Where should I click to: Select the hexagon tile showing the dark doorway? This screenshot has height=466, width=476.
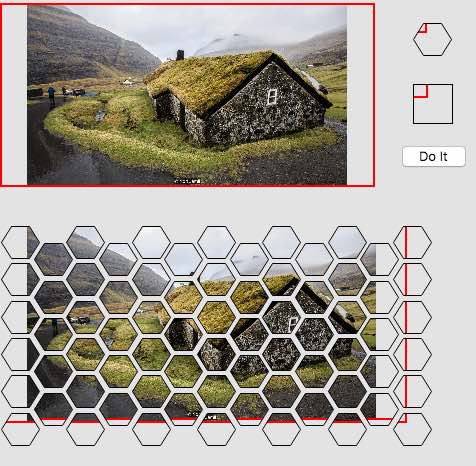pyautogui.click(x=184, y=335)
